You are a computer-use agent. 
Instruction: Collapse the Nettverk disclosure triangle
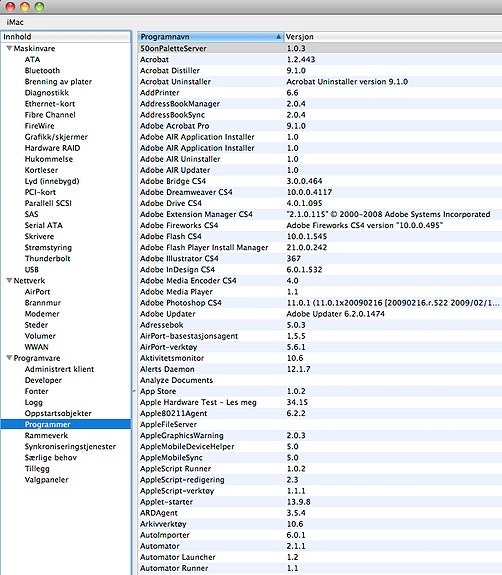(x=10, y=281)
